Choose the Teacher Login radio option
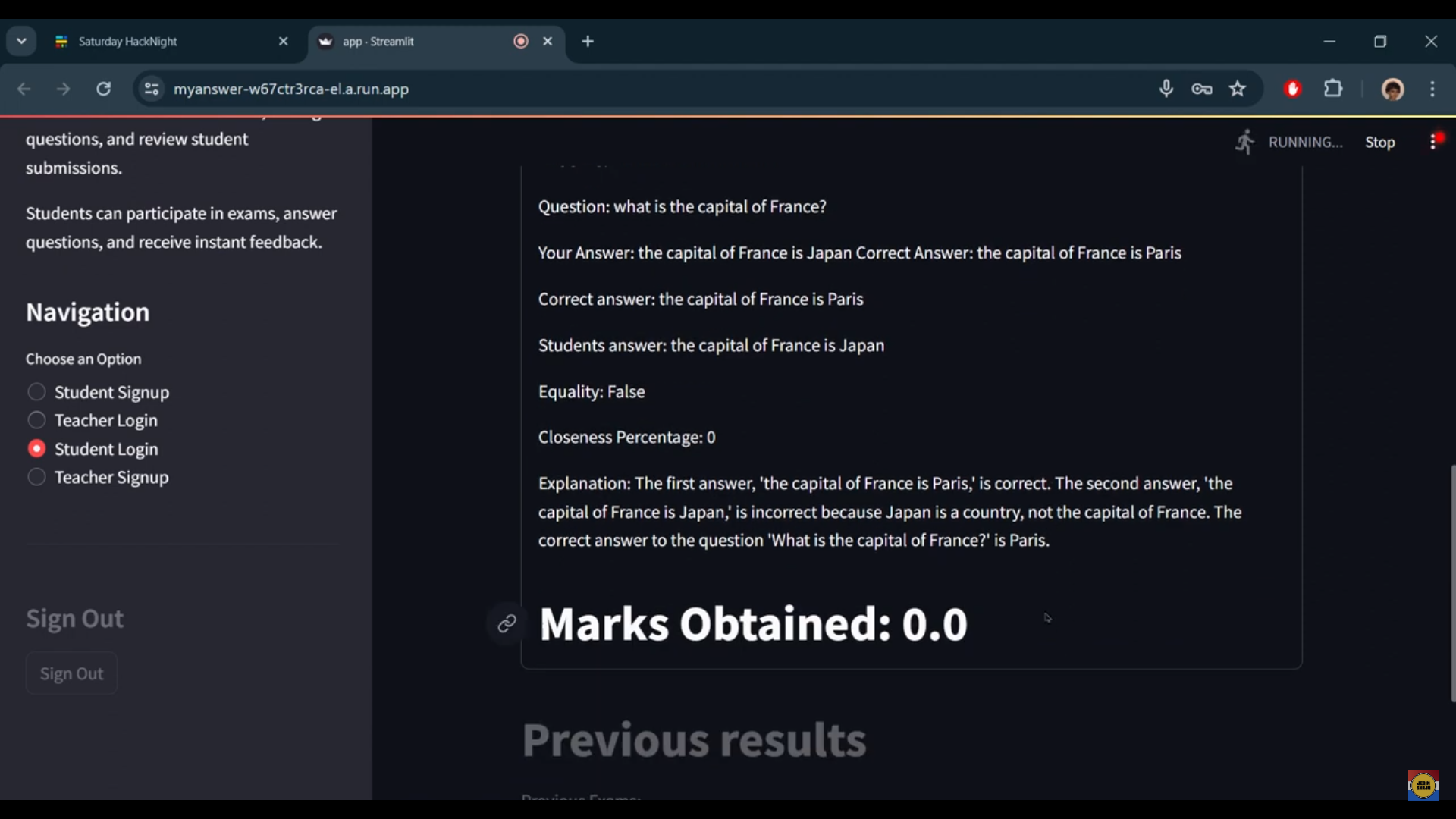Image resolution: width=1456 pixels, height=819 pixels. (36, 420)
